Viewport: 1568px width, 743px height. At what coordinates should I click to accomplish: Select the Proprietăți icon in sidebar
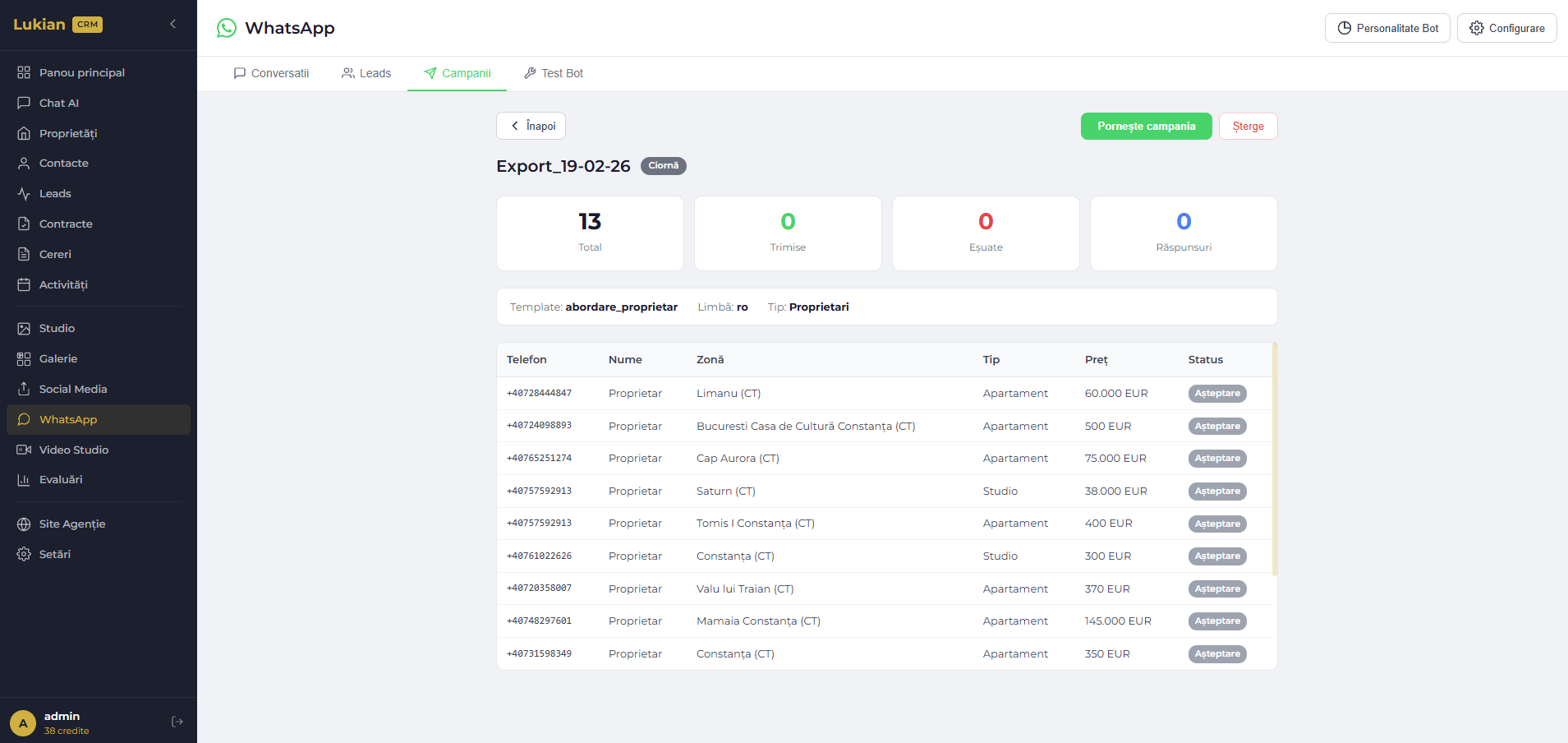click(x=25, y=132)
